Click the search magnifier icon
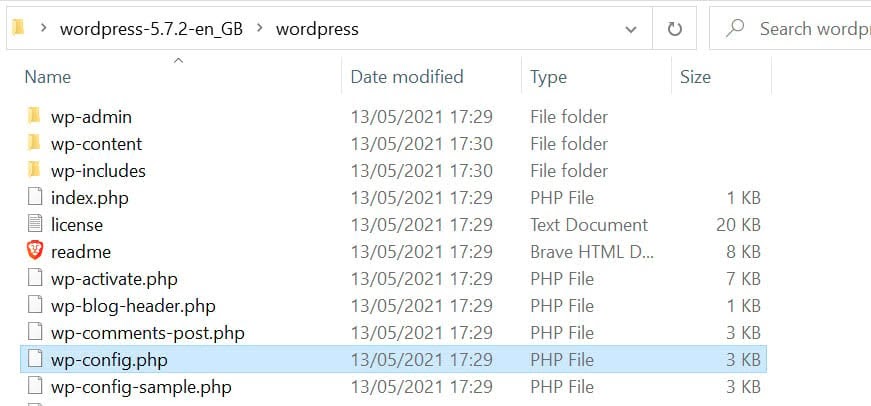 [x=735, y=29]
